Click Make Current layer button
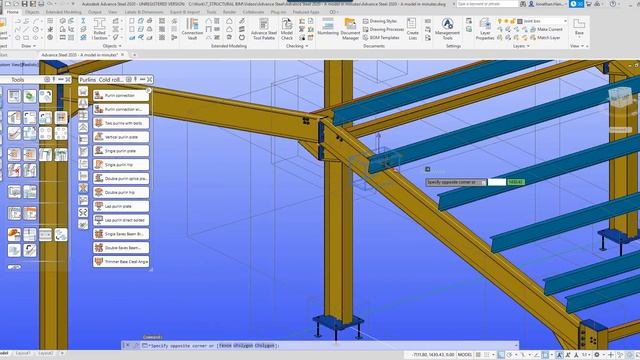This screenshot has width=640, height=360. pyautogui.click(x=547, y=29)
